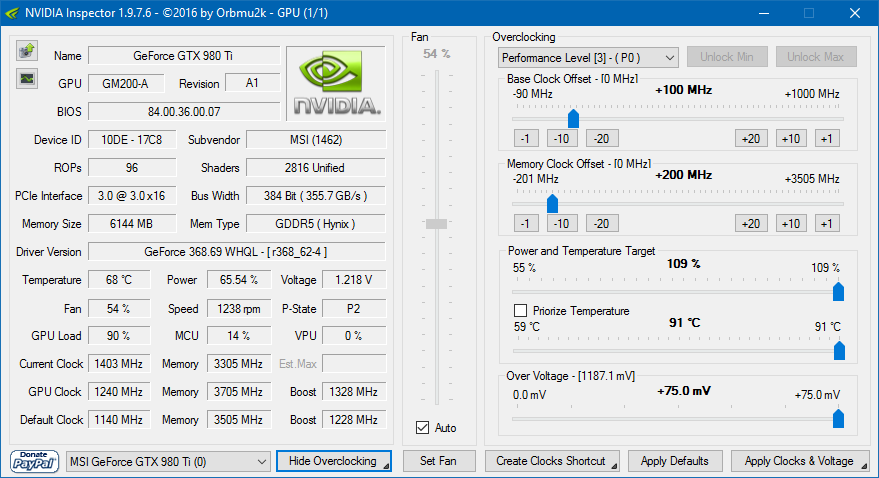Click the Memory Clock Offset +10 button
Viewport: 879px width, 478px height.
coord(792,224)
